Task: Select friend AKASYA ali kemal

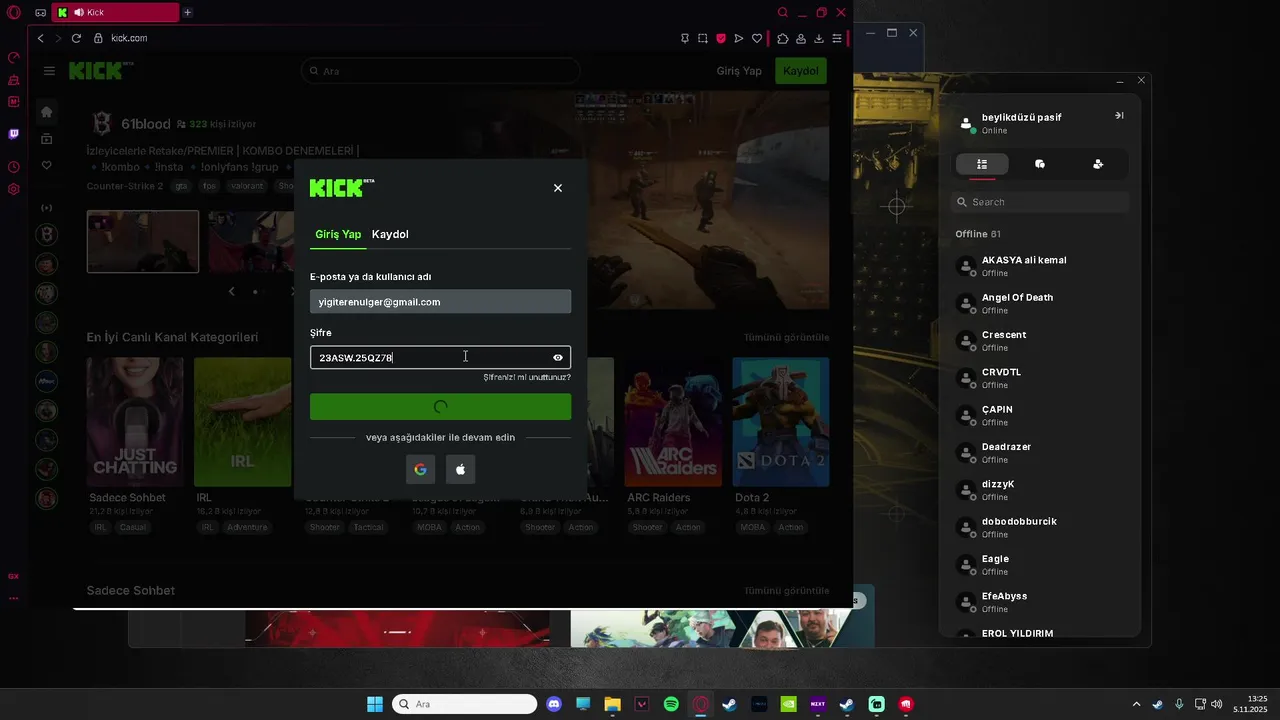Action: click(x=1040, y=266)
